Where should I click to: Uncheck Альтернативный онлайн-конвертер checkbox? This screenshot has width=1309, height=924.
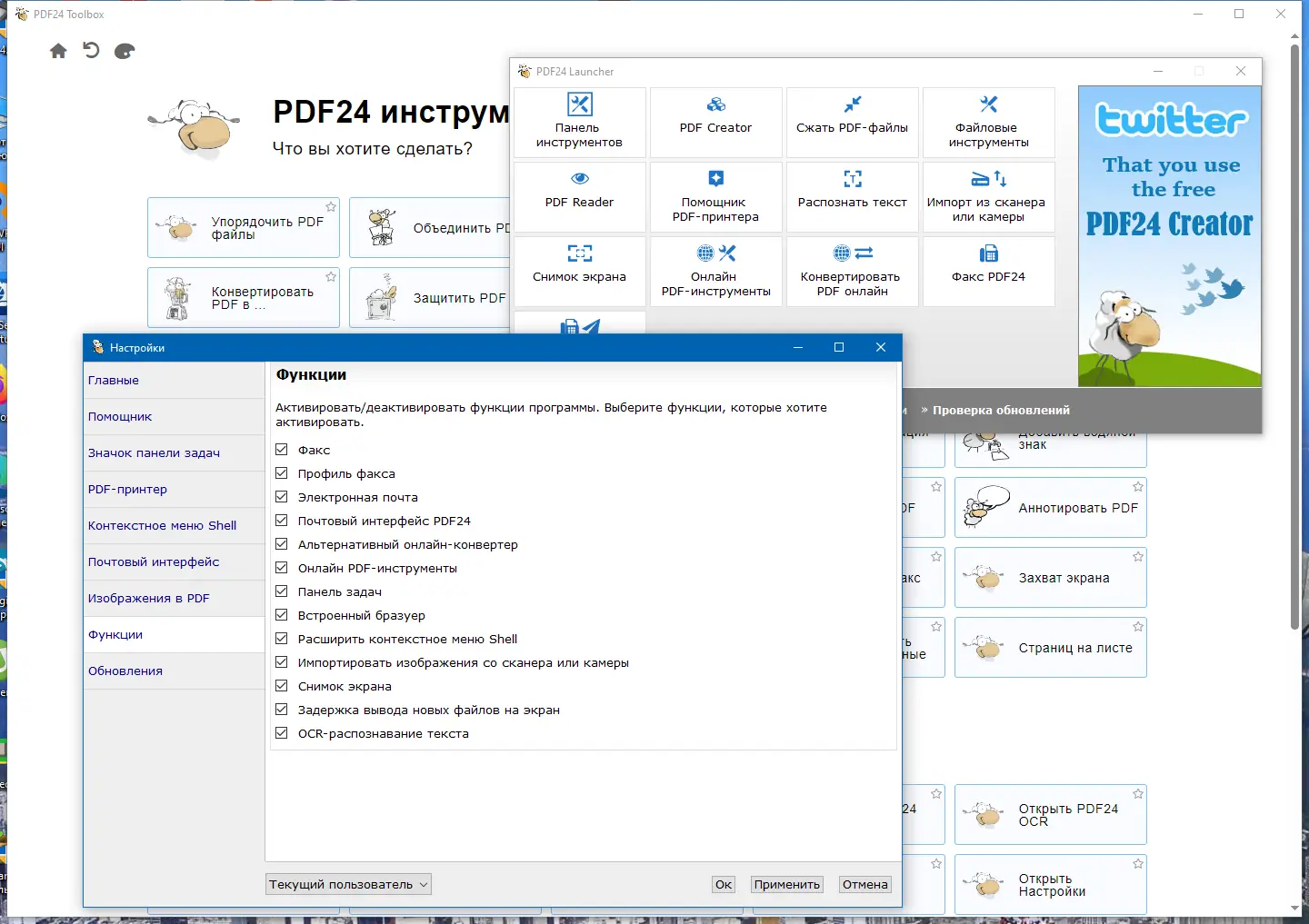282,544
